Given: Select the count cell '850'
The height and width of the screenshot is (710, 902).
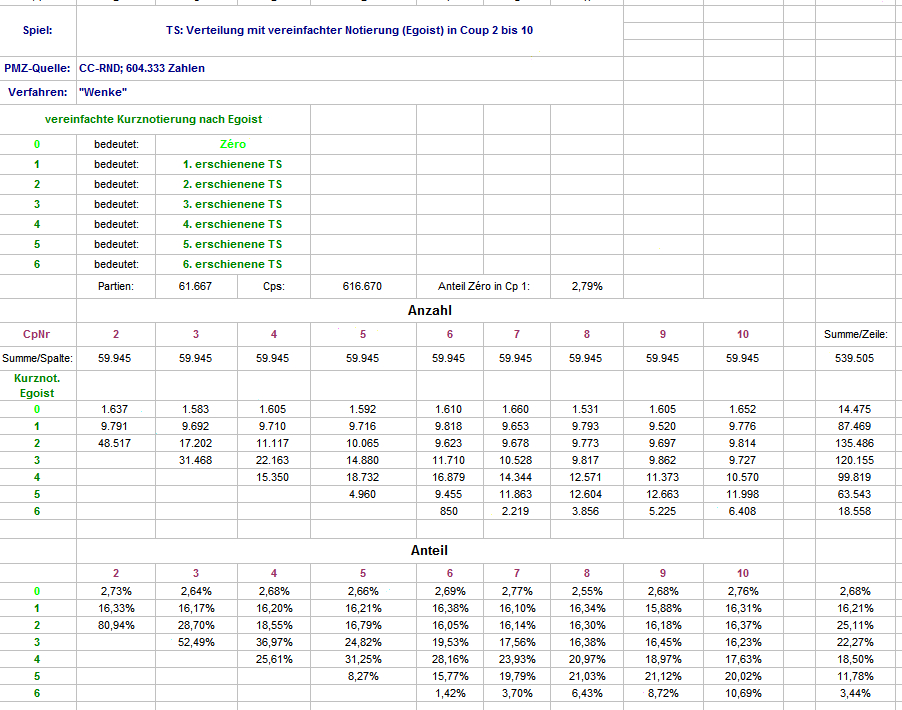Looking at the screenshot, I should coord(449,511).
